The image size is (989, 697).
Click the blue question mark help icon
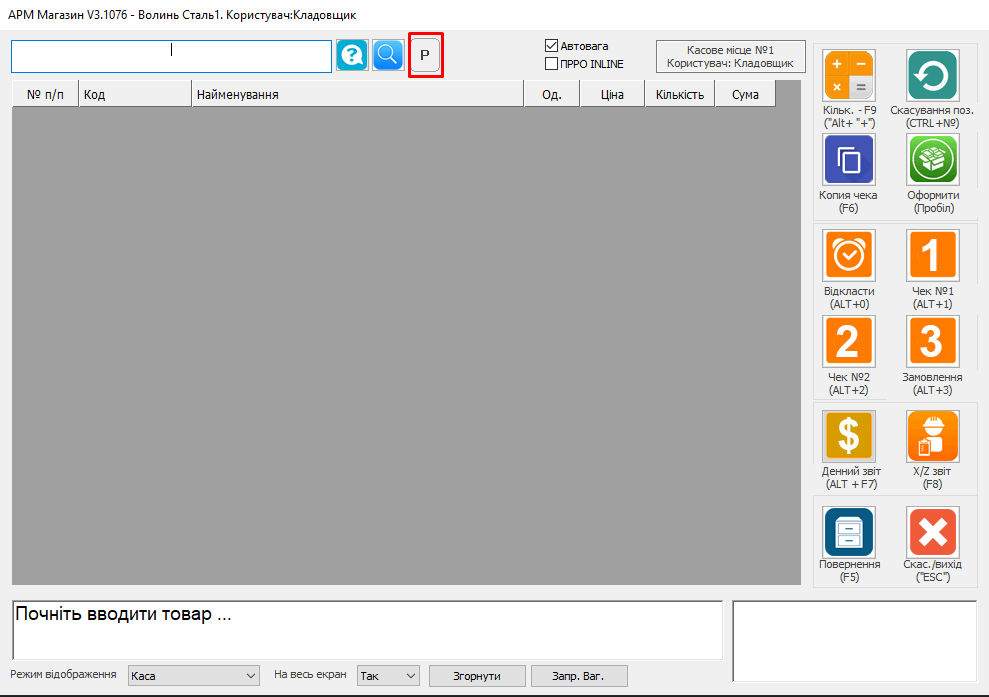(352, 55)
